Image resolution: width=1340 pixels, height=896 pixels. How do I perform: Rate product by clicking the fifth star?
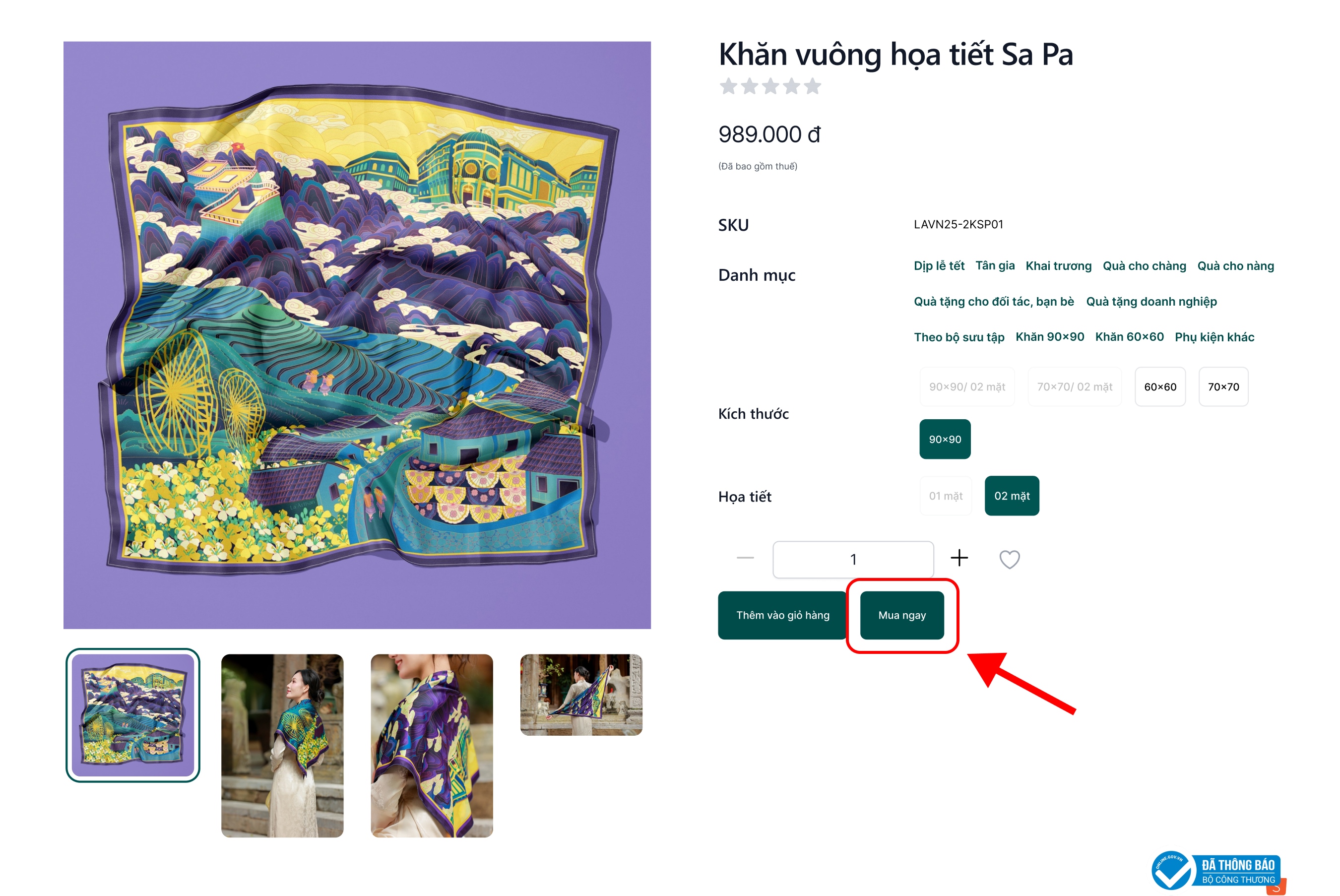pyautogui.click(x=812, y=86)
